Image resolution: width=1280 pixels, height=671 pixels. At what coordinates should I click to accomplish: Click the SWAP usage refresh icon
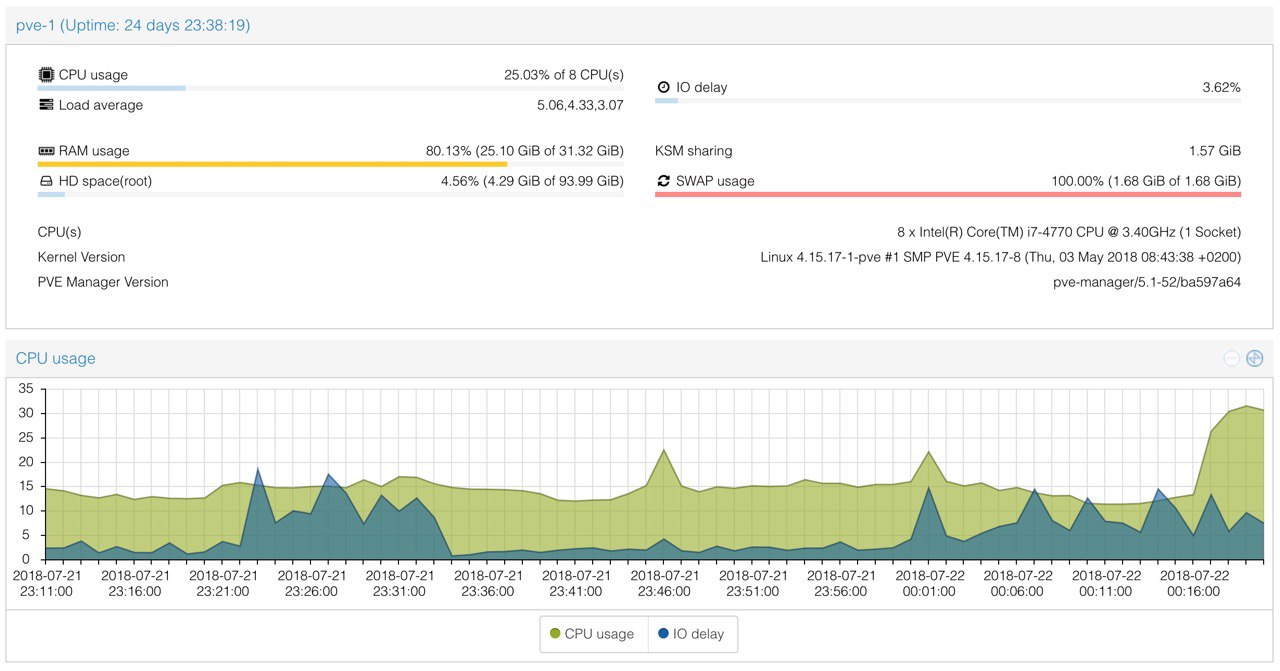663,181
